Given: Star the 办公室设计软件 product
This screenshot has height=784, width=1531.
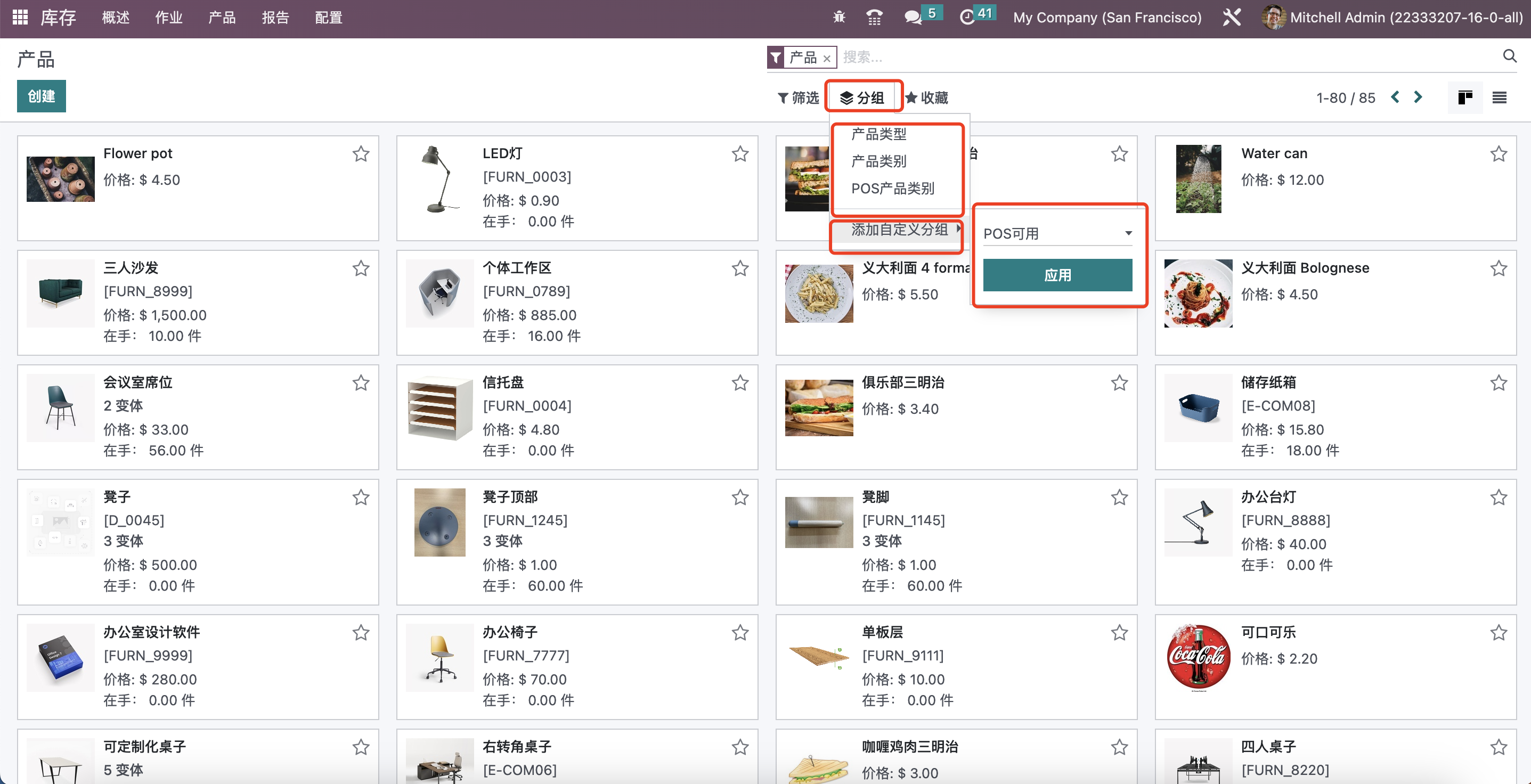Looking at the screenshot, I should [x=361, y=633].
